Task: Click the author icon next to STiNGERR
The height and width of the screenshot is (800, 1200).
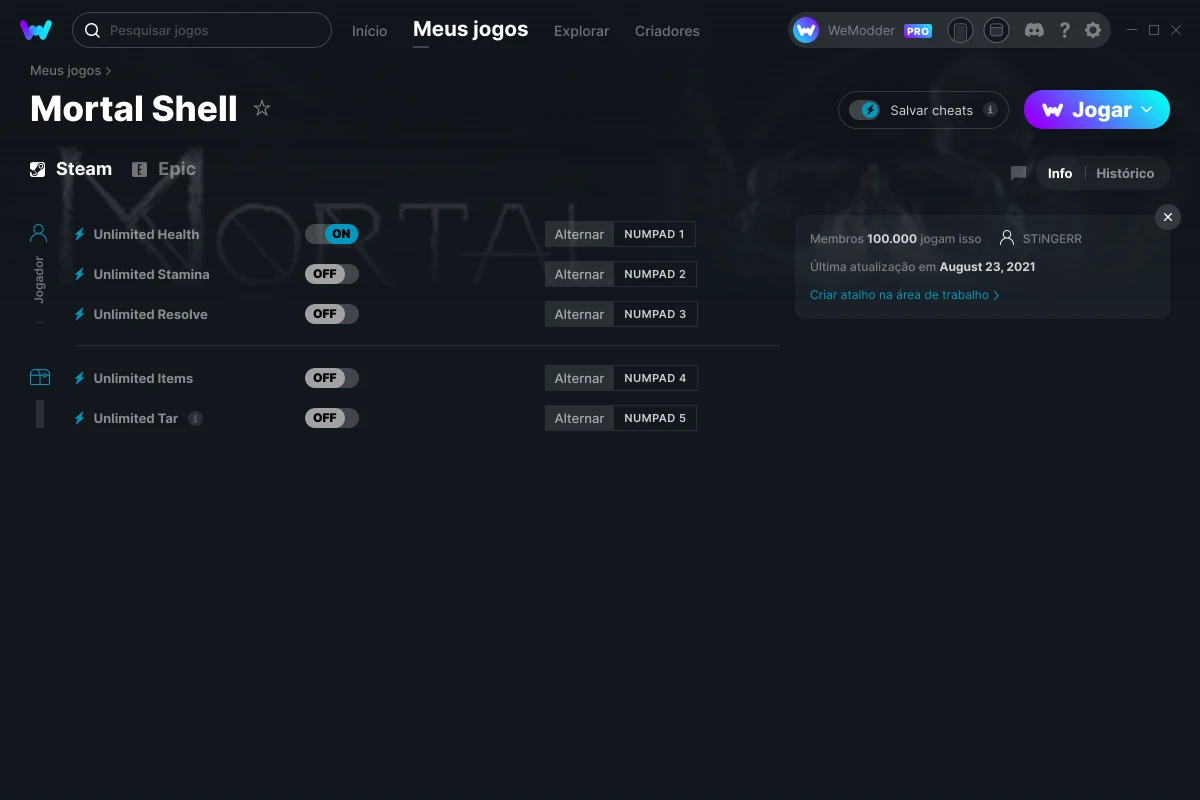Action: 1006,238
